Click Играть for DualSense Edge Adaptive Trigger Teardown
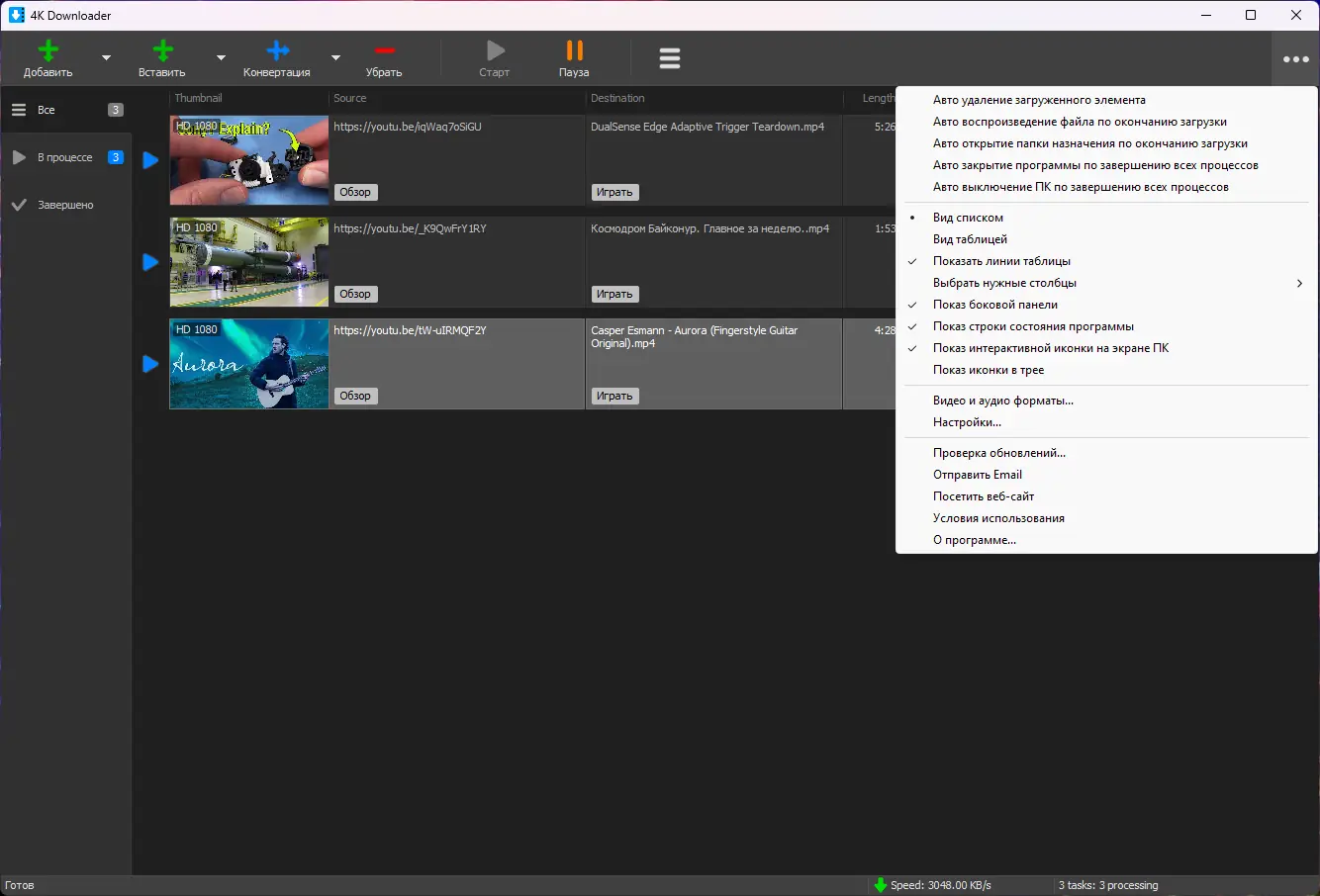This screenshot has width=1320, height=896. coord(614,192)
